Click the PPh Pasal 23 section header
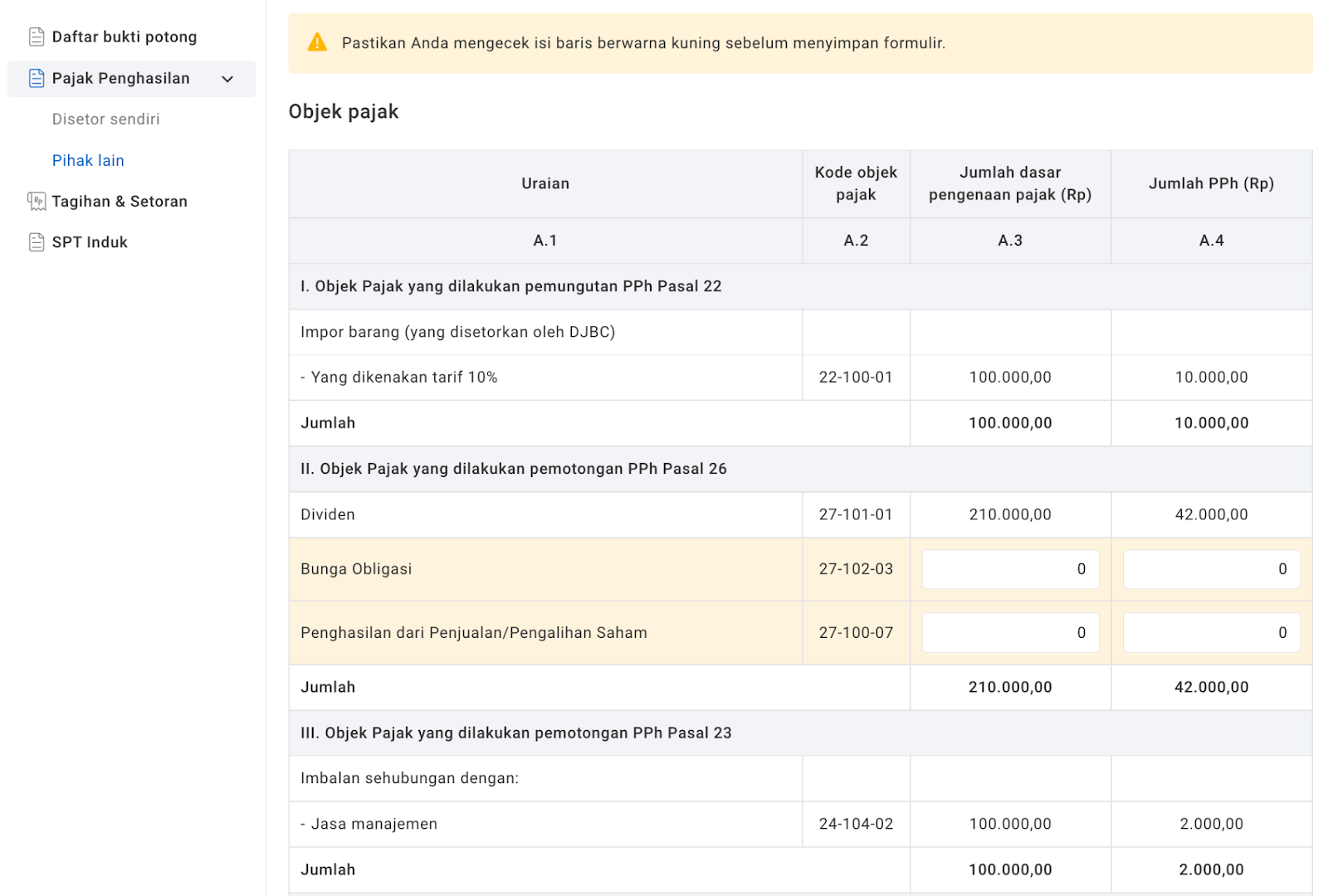The image size is (1328, 896). 515,733
